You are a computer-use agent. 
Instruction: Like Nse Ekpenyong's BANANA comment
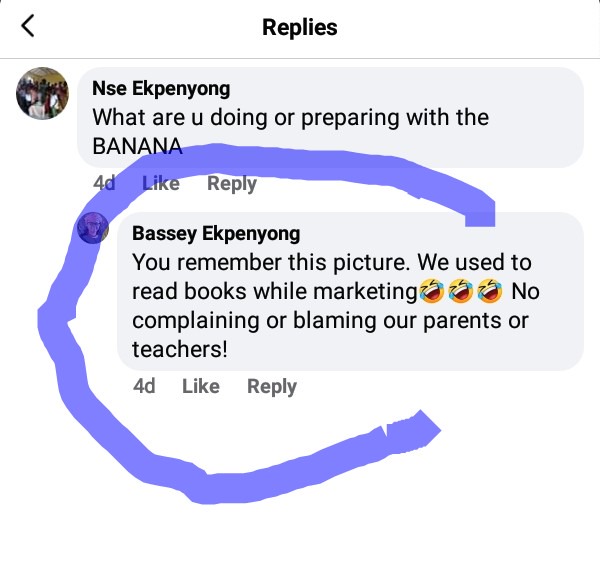click(161, 183)
